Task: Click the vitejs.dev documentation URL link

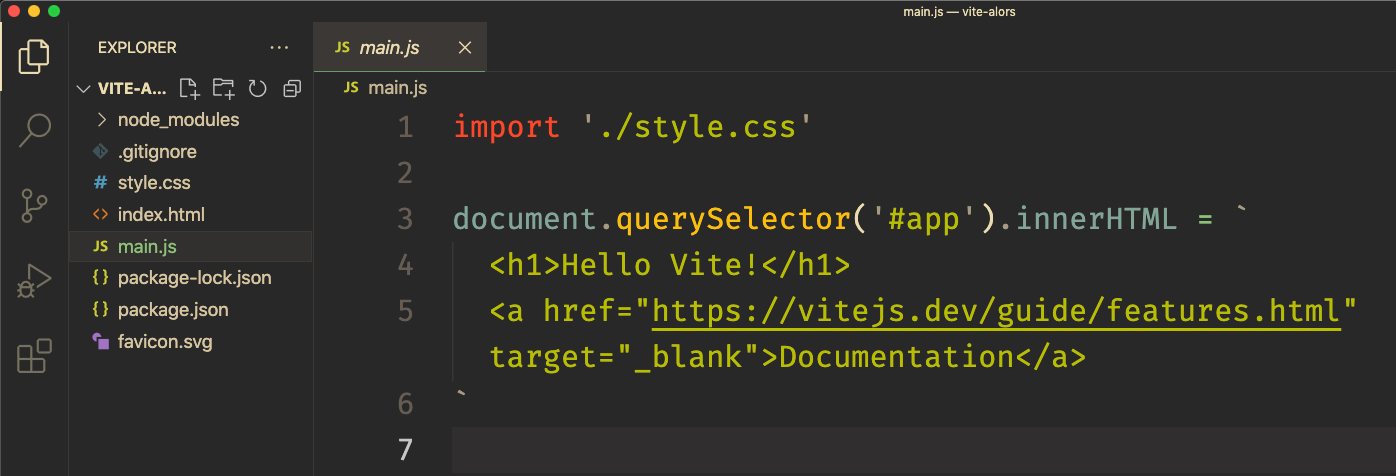Action: 995,311
